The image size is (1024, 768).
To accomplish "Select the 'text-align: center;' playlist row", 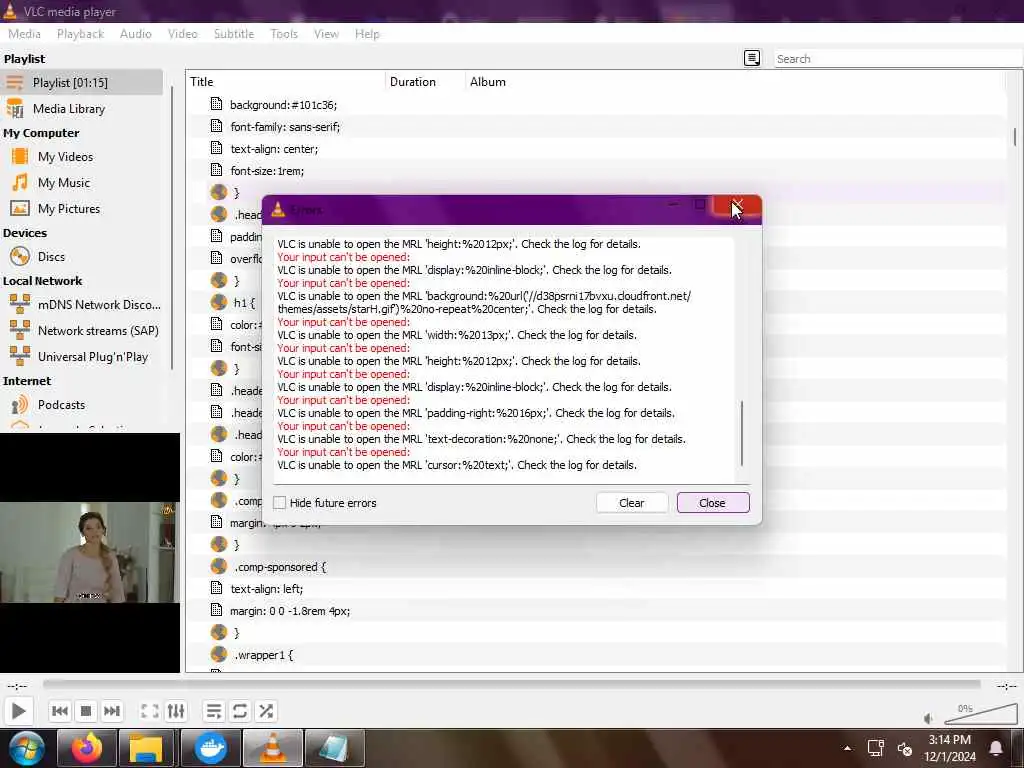I will pos(596,149).
